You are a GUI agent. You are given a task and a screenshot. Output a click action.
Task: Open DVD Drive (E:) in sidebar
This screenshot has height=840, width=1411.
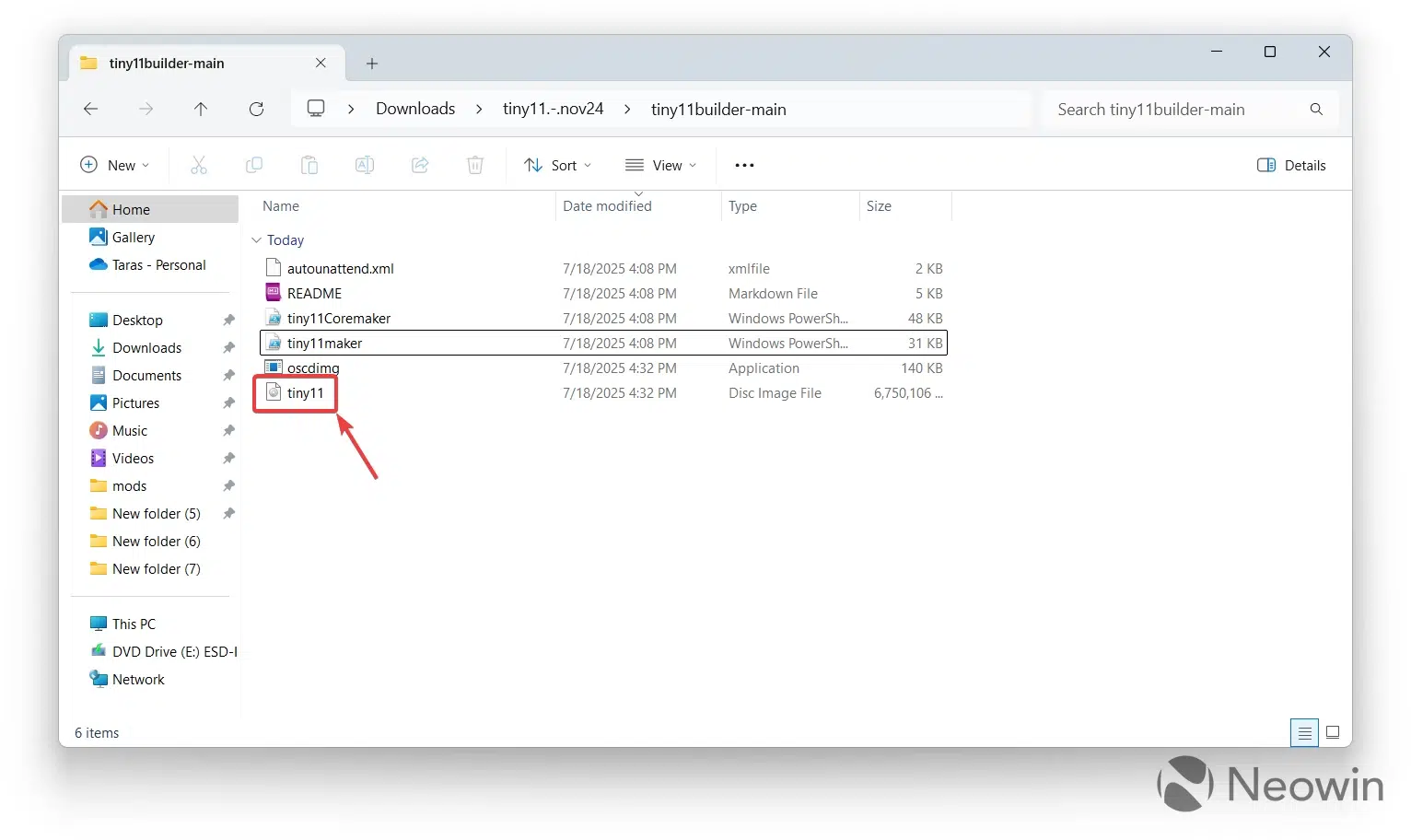point(164,651)
